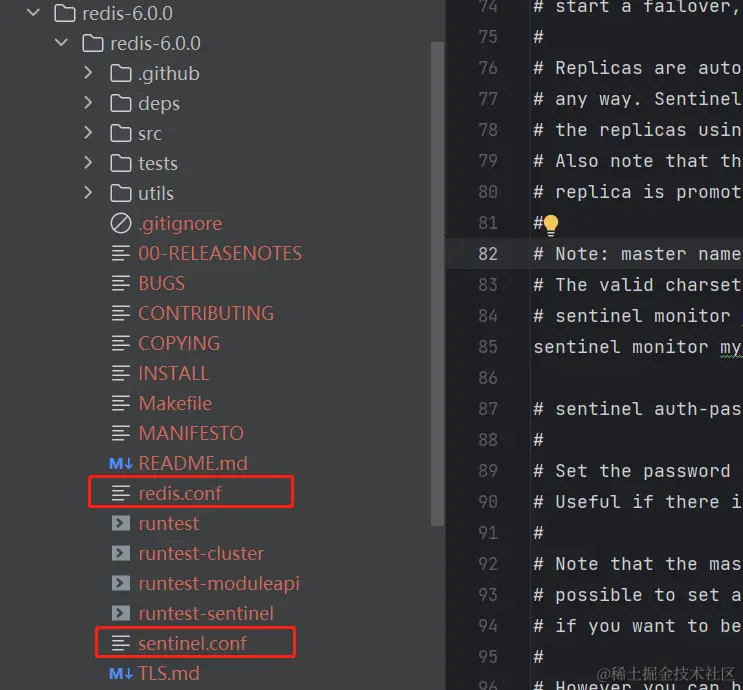This screenshot has height=690, width=743.
Task: Expand the src folder
Action: coord(88,133)
